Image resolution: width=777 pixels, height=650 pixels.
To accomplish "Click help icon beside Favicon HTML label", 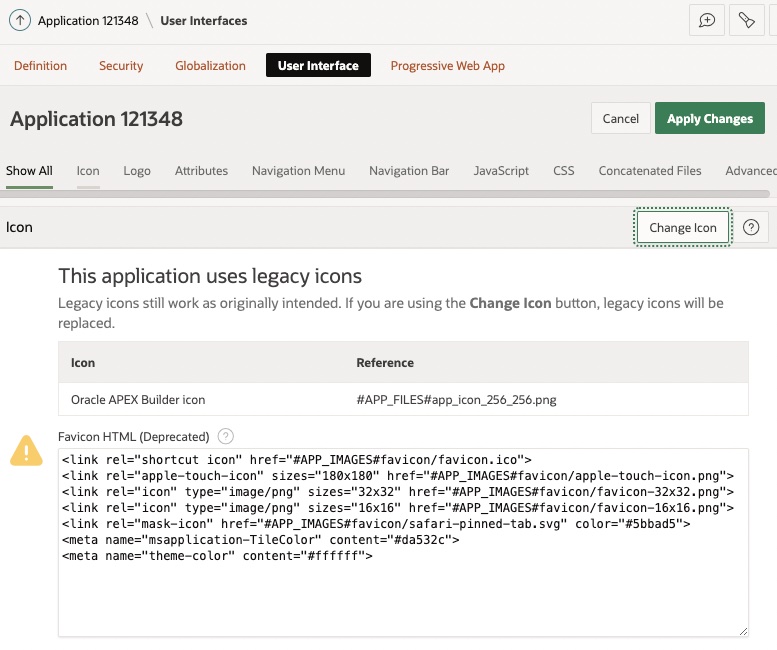I will coord(226,436).
